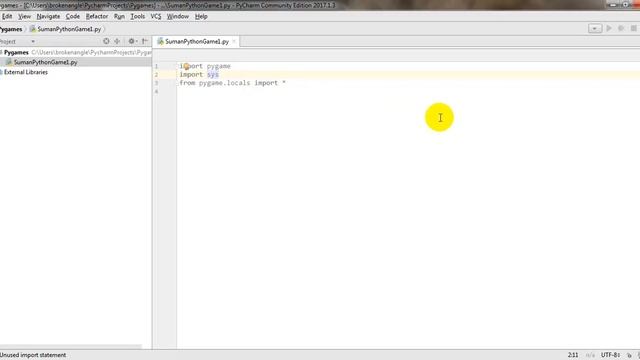640x360 pixels.
Task: Click the word sys on line 2
Action: 213,75
